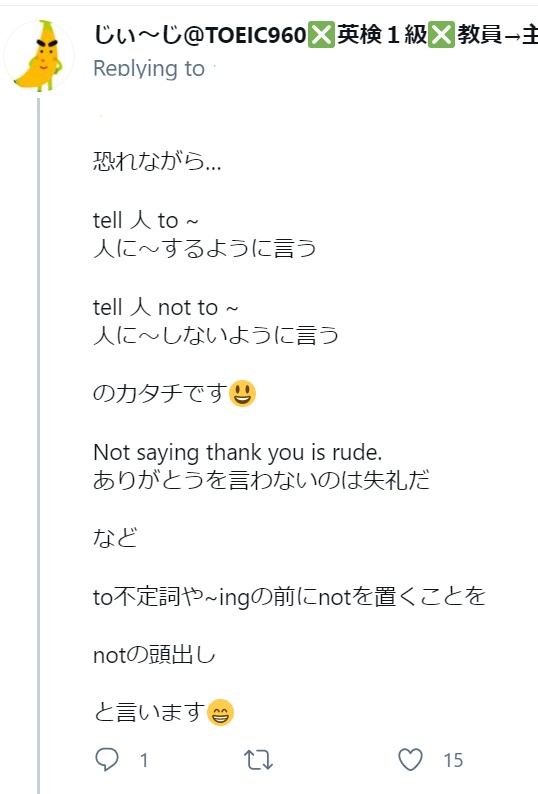Click the translation ありがとうを言わないのは失礼だ
Screen dimensions: 538x794
coord(261,480)
